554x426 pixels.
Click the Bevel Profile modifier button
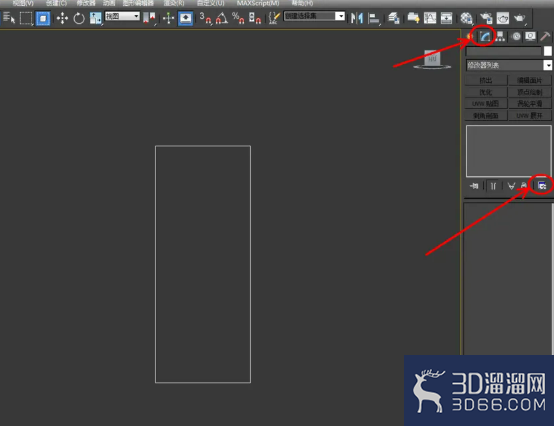point(486,116)
